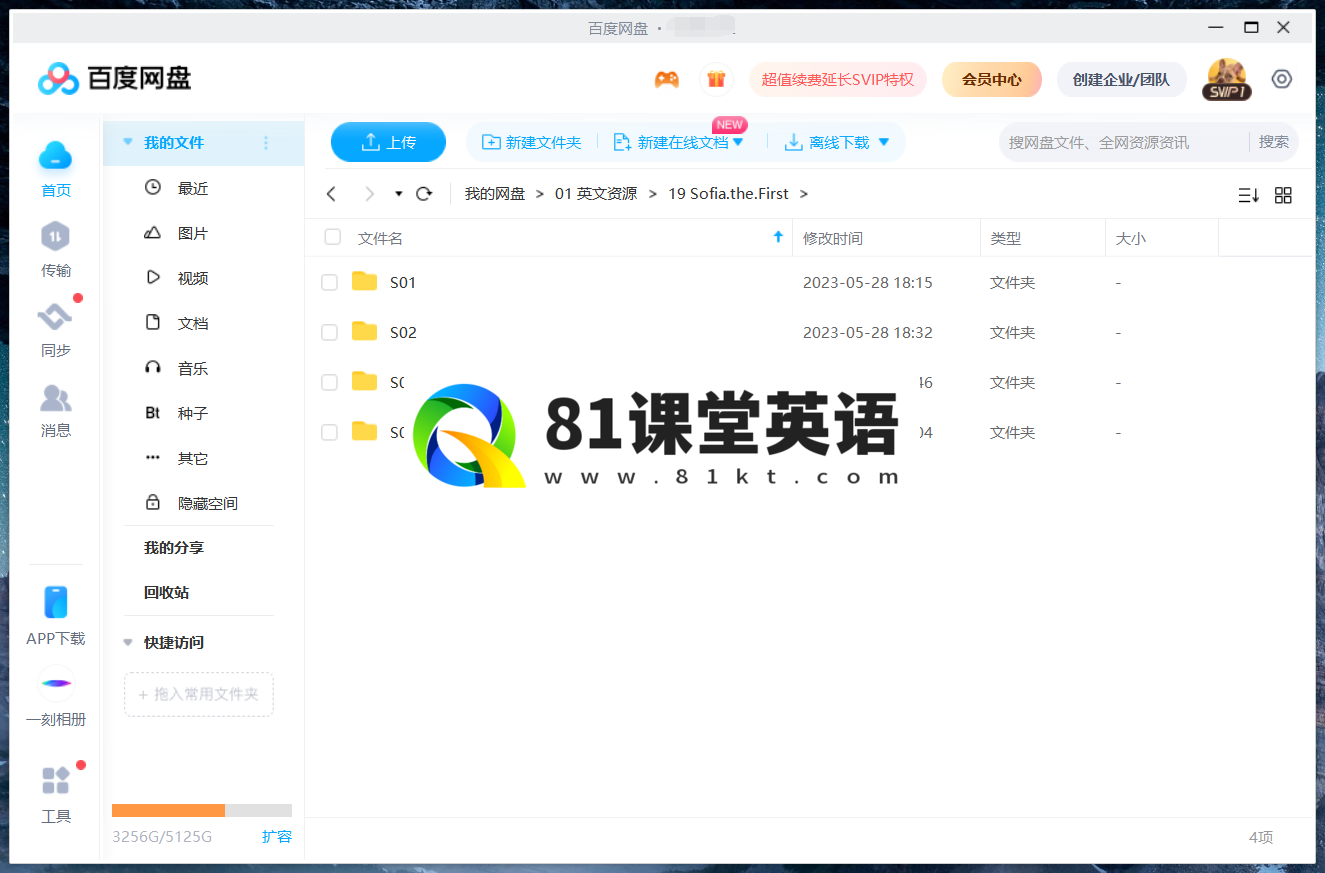Open 传输 transfer panel icon
The image size is (1325, 873).
click(56, 236)
